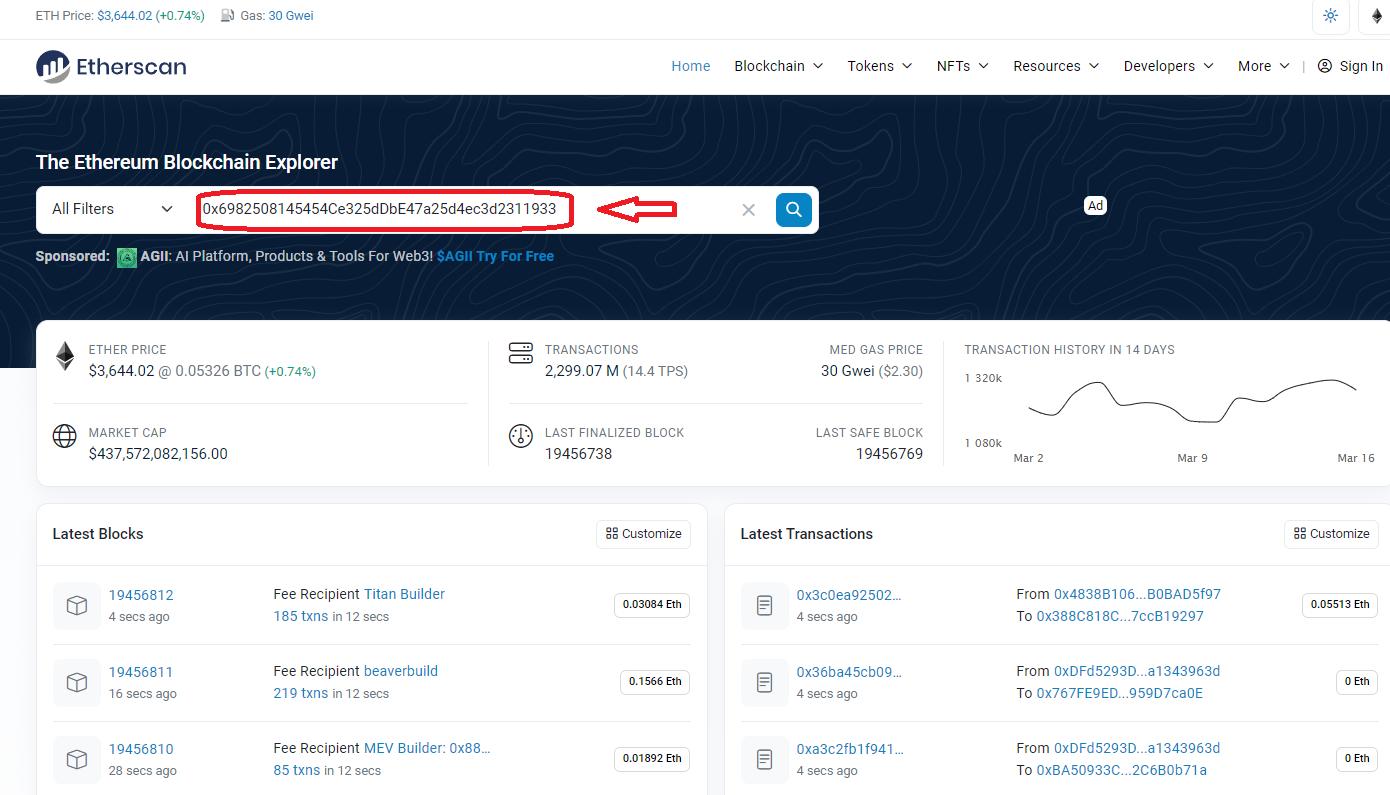The image size is (1390, 795).
Task: Click the document icon for transaction 0xa3c2fb1f941
Action: tap(765, 759)
